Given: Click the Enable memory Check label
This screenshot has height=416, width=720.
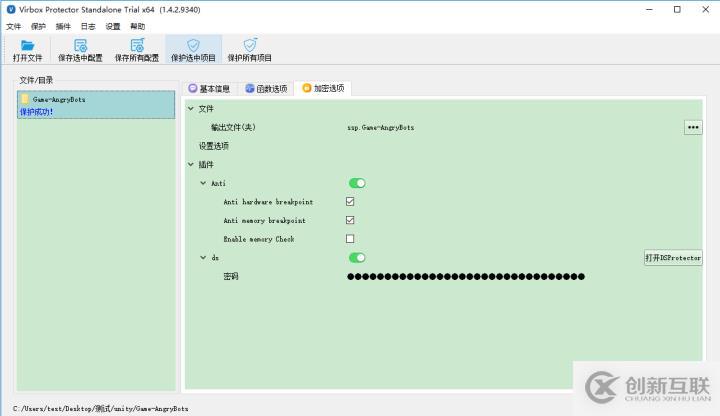Looking at the screenshot, I should coord(259,239).
